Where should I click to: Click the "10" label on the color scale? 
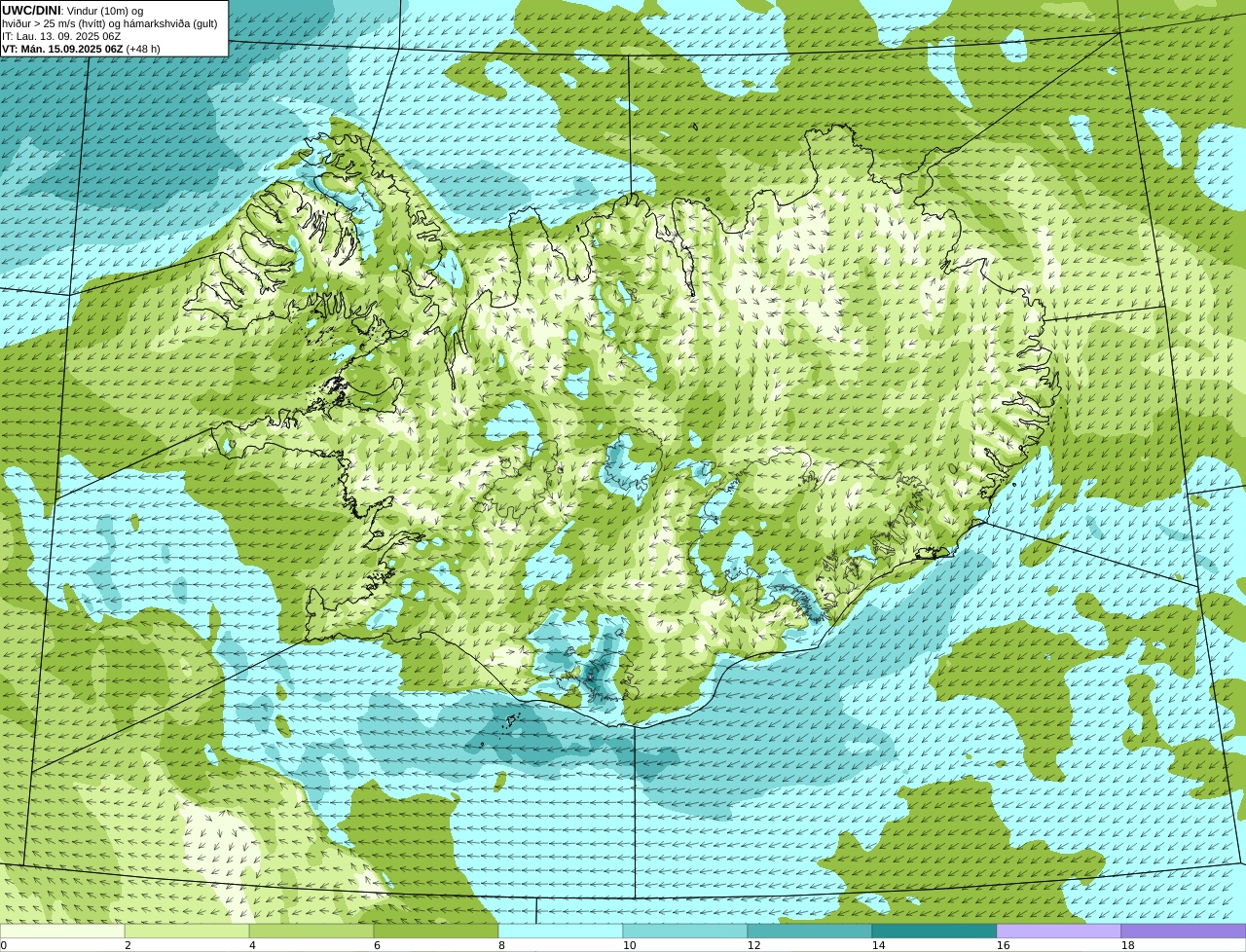[629, 945]
